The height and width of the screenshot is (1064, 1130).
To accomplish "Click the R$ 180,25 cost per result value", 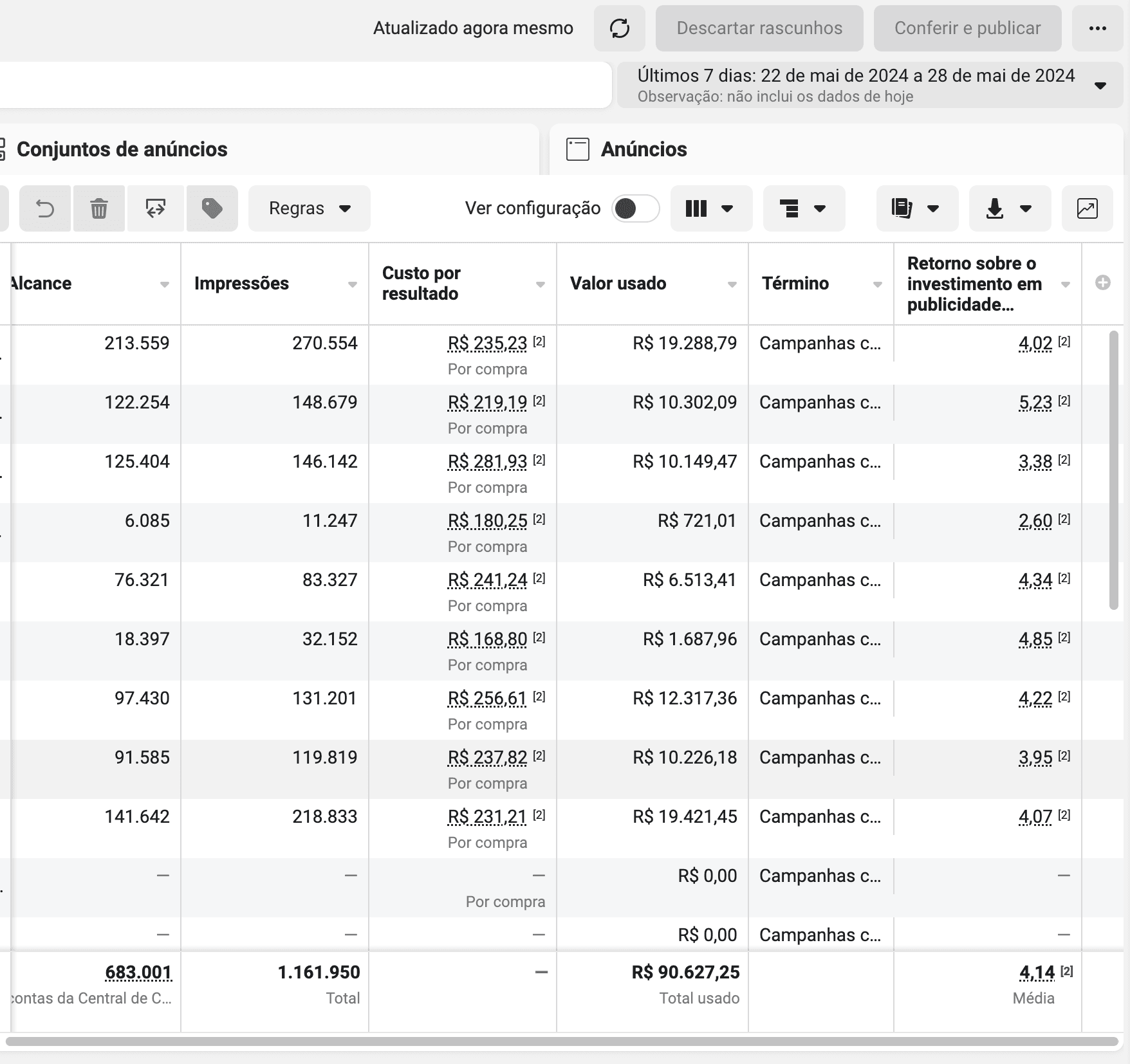I will (487, 521).
